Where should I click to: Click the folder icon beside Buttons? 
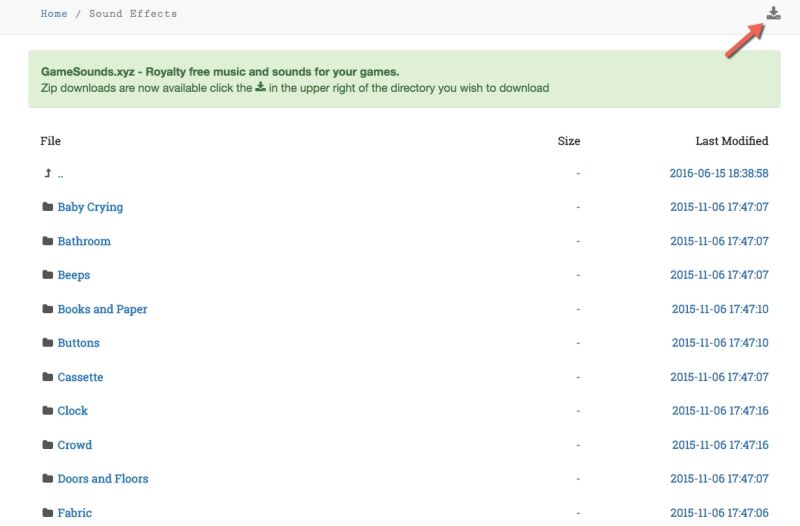click(47, 342)
